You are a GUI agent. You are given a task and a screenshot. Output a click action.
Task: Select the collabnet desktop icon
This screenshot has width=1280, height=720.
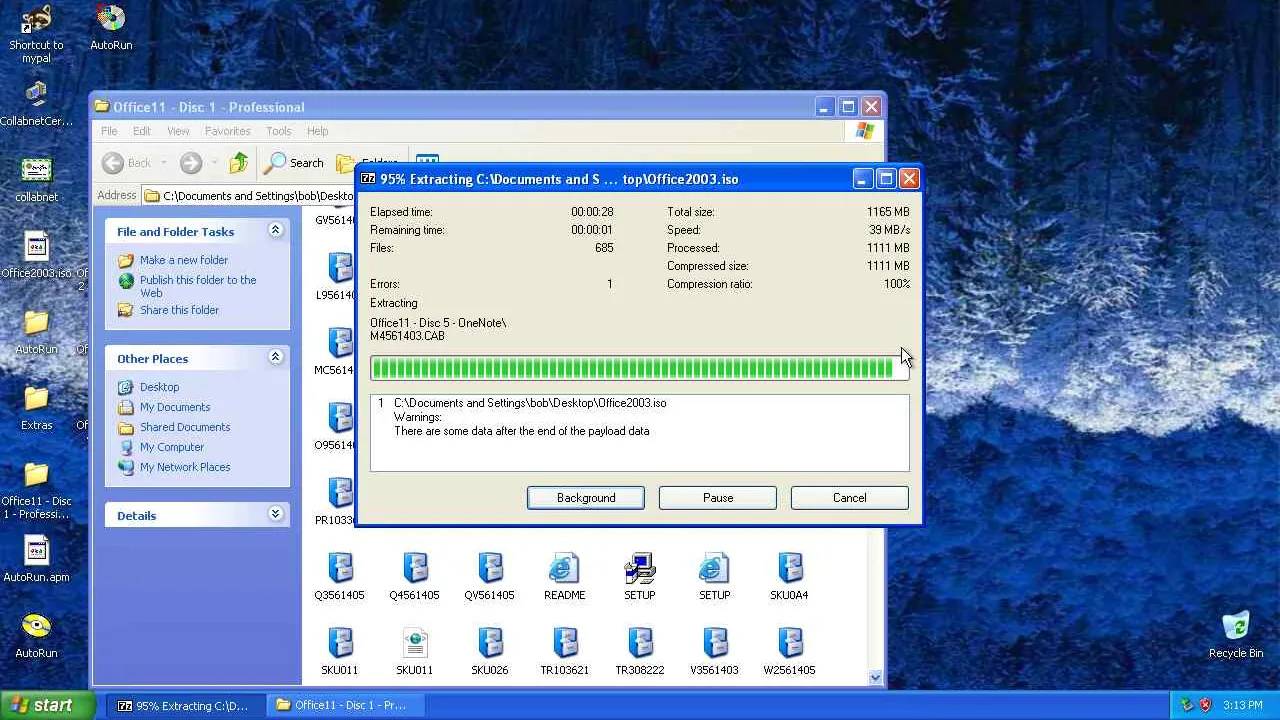click(x=36, y=180)
